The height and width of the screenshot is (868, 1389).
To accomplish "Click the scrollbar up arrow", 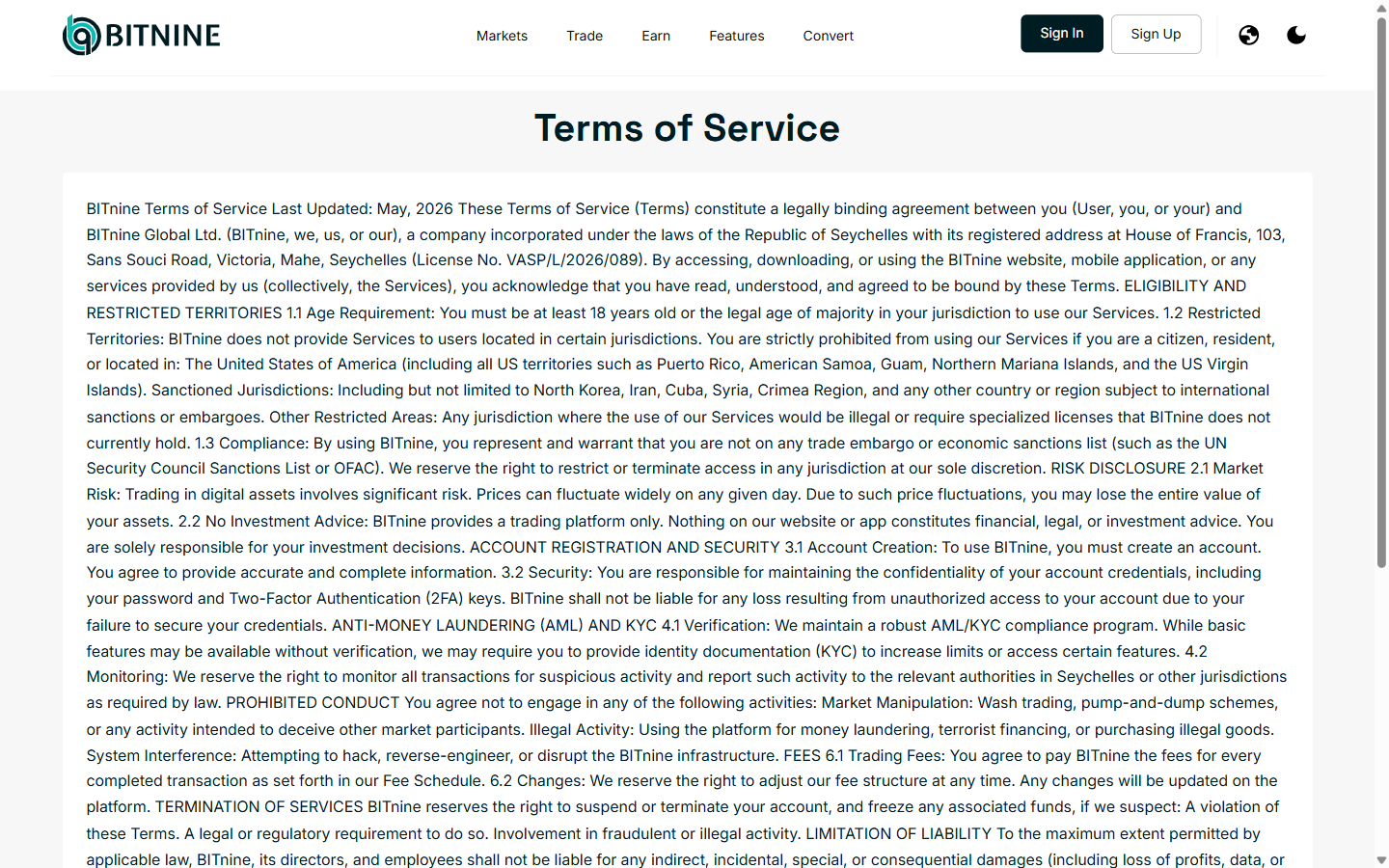I will pyautogui.click(x=1381, y=8).
